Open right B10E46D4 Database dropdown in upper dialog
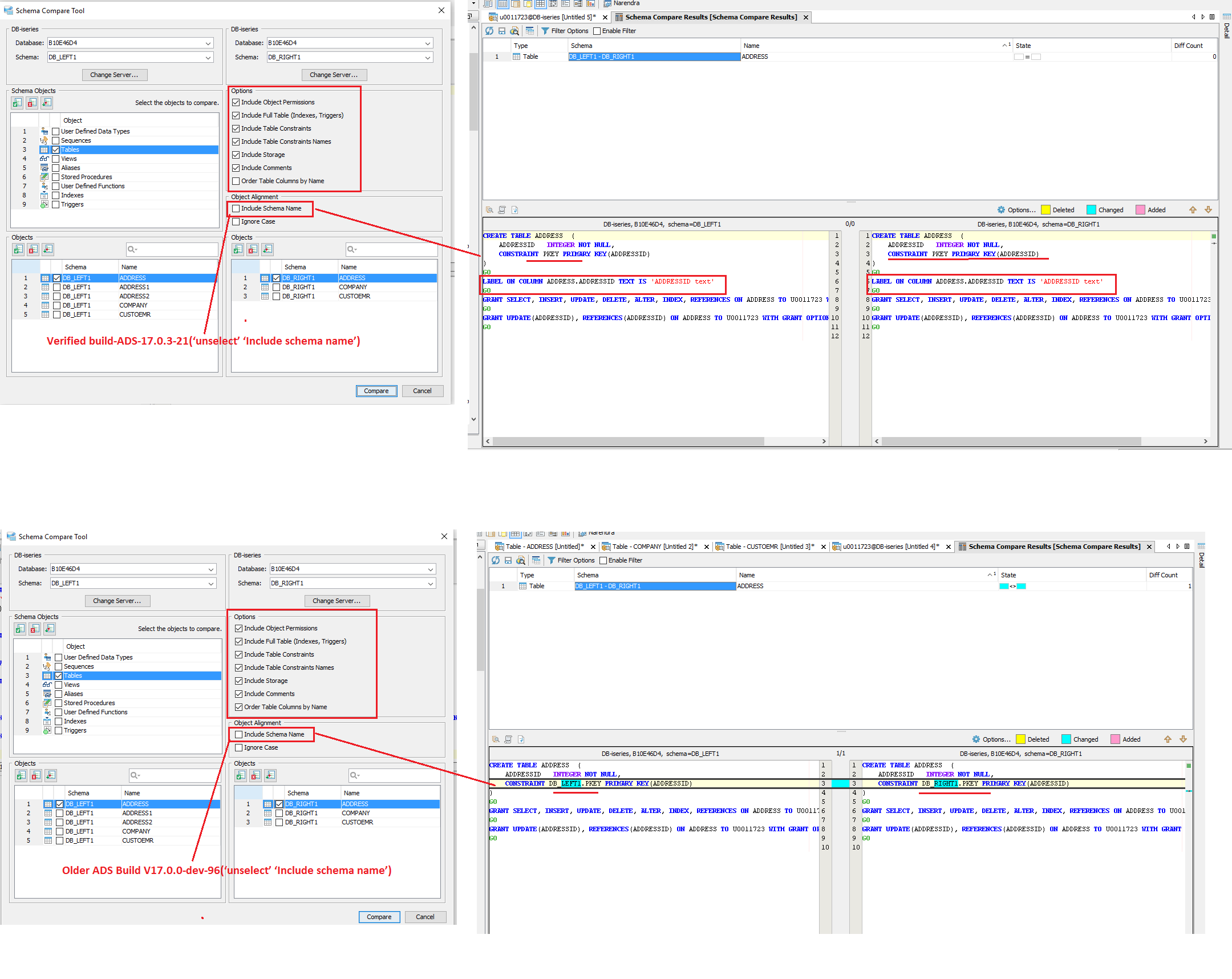 tap(427, 43)
